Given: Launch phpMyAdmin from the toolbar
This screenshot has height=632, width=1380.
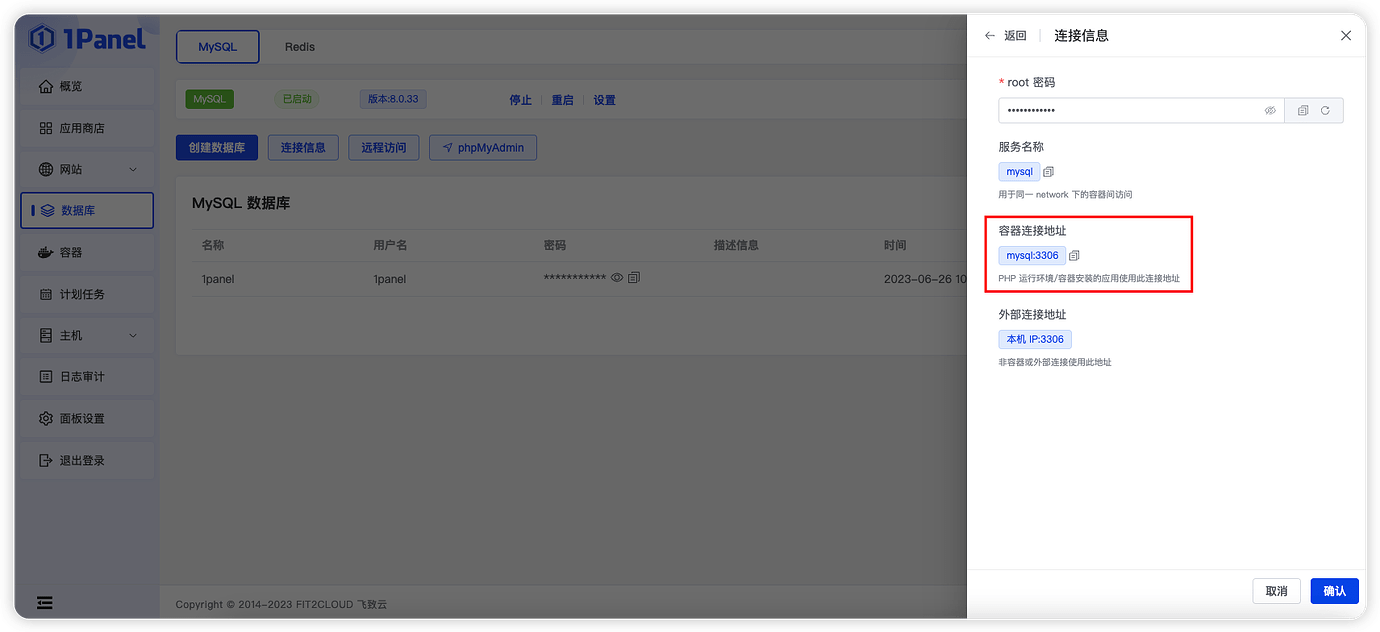Looking at the screenshot, I should (483, 148).
